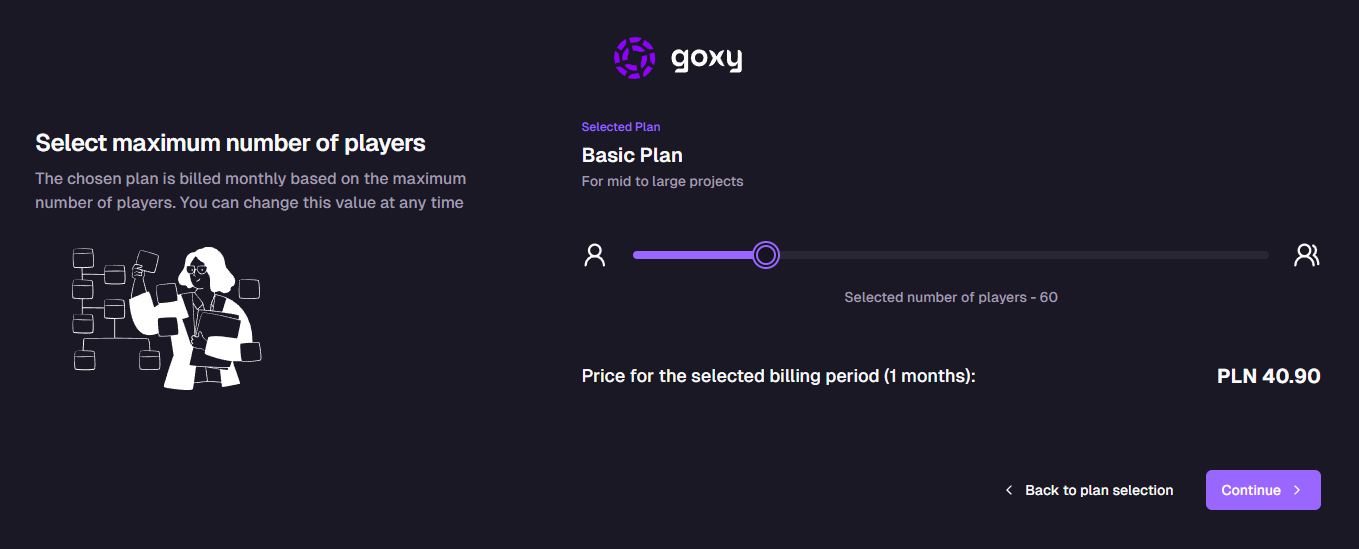This screenshot has width=1359, height=549.
Task: Click the Price for the selected billing period label
Action: coord(778,376)
